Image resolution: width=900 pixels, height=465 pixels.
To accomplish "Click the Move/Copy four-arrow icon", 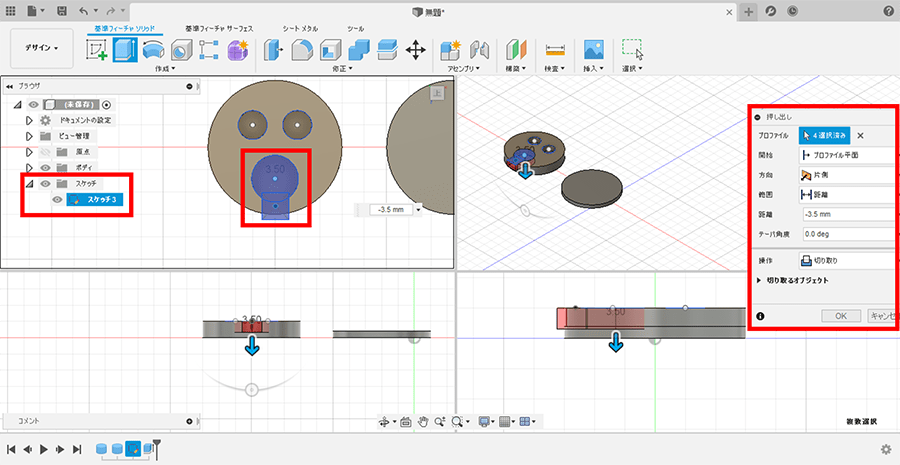I will [x=415, y=49].
